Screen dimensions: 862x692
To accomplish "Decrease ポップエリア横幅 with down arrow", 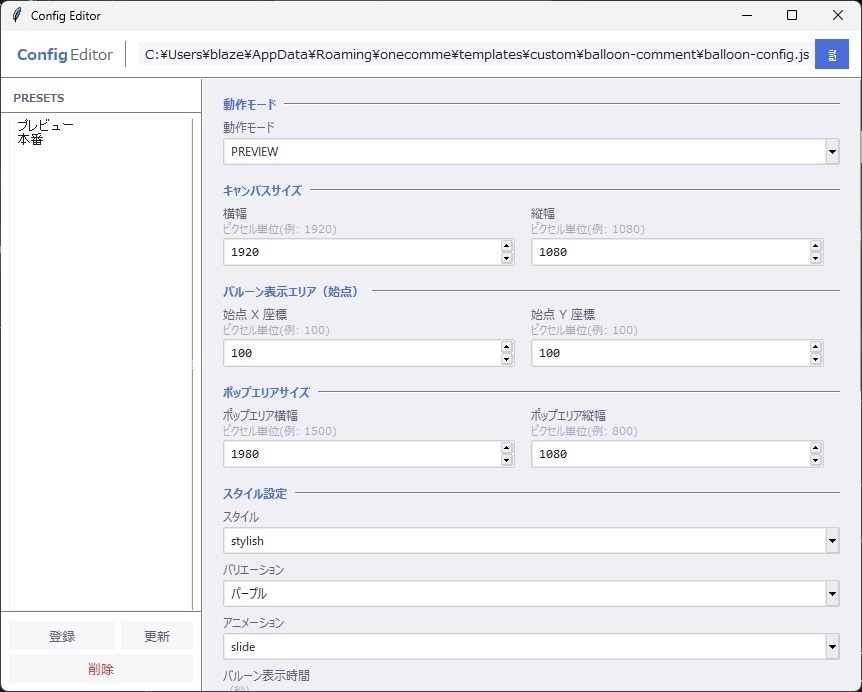I will [x=509, y=460].
